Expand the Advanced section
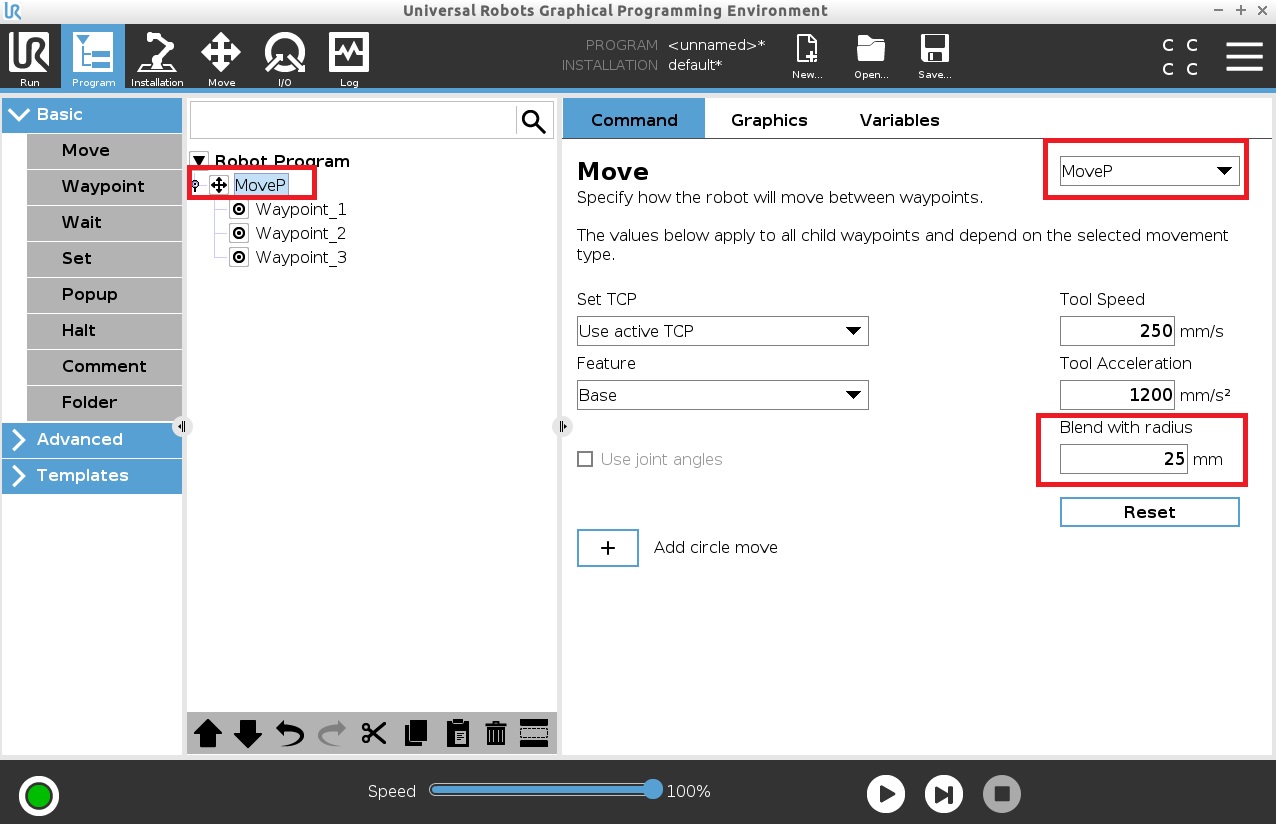This screenshot has width=1276, height=824. pos(91,439)
